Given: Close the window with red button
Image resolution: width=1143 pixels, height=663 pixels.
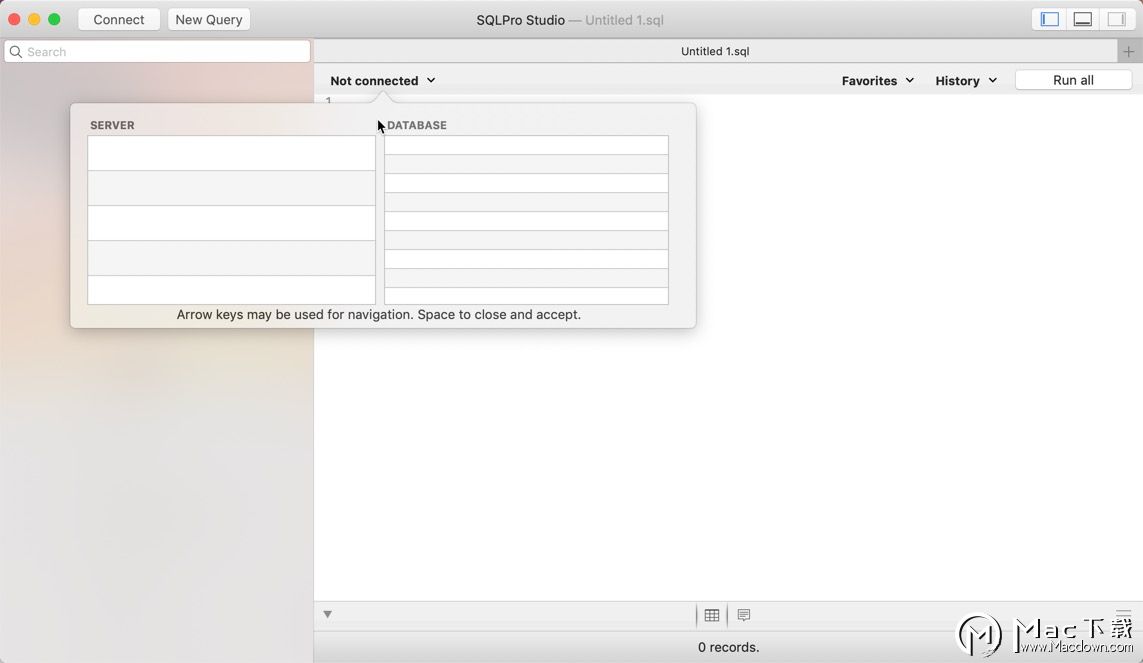Looking at the screenshot, I should tap(14, 20).
